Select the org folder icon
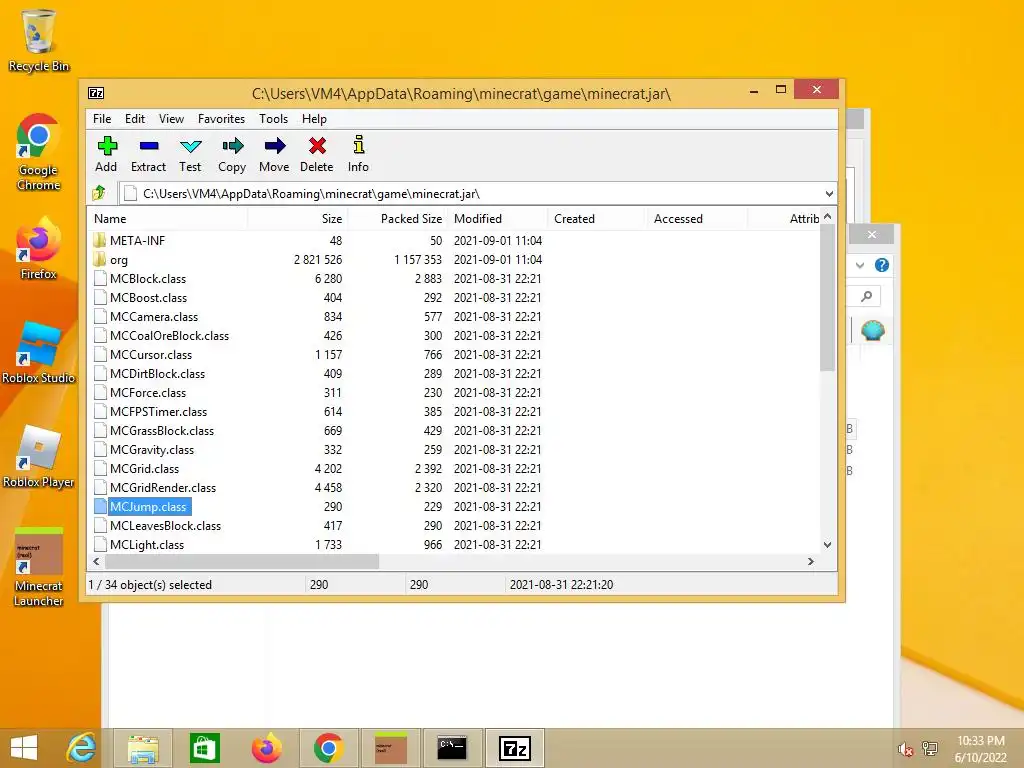Viewport: 1024px width, 768px height. click(x=99, y=260)
